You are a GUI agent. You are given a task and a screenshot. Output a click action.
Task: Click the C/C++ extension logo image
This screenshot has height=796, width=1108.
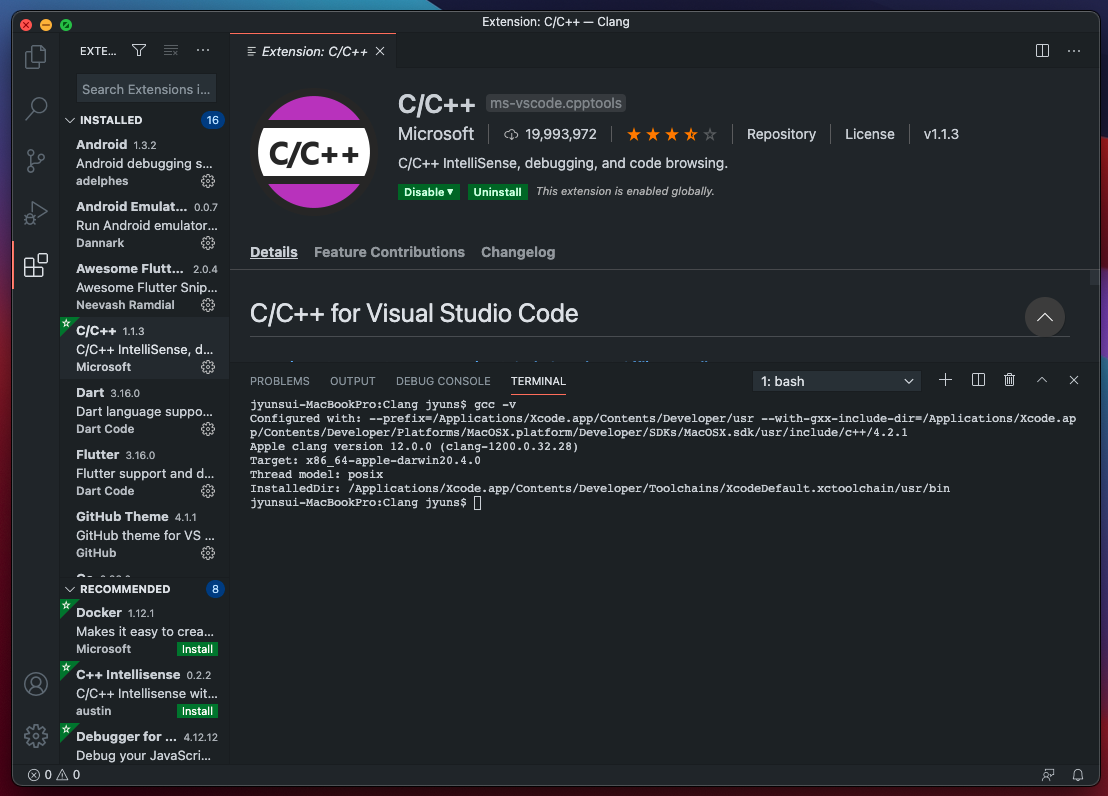tap(314, 152)
